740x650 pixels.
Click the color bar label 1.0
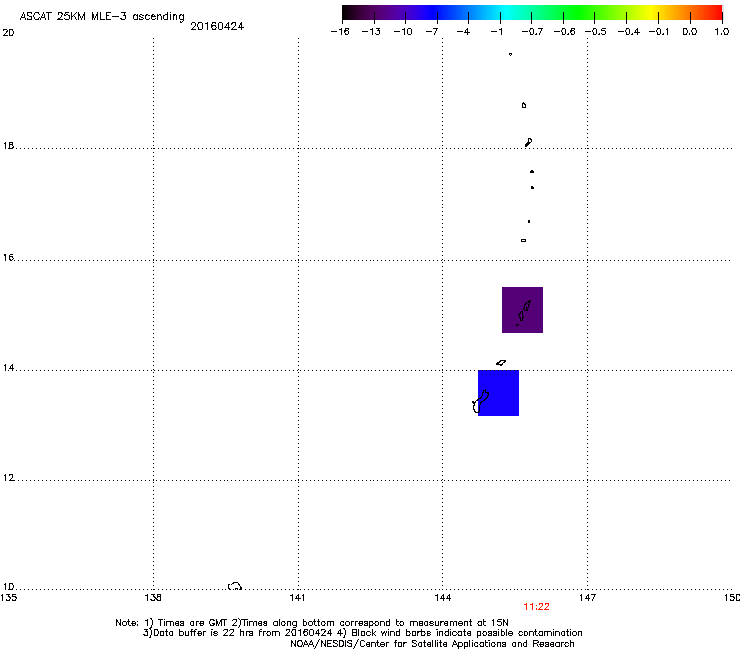click(722, 32)
